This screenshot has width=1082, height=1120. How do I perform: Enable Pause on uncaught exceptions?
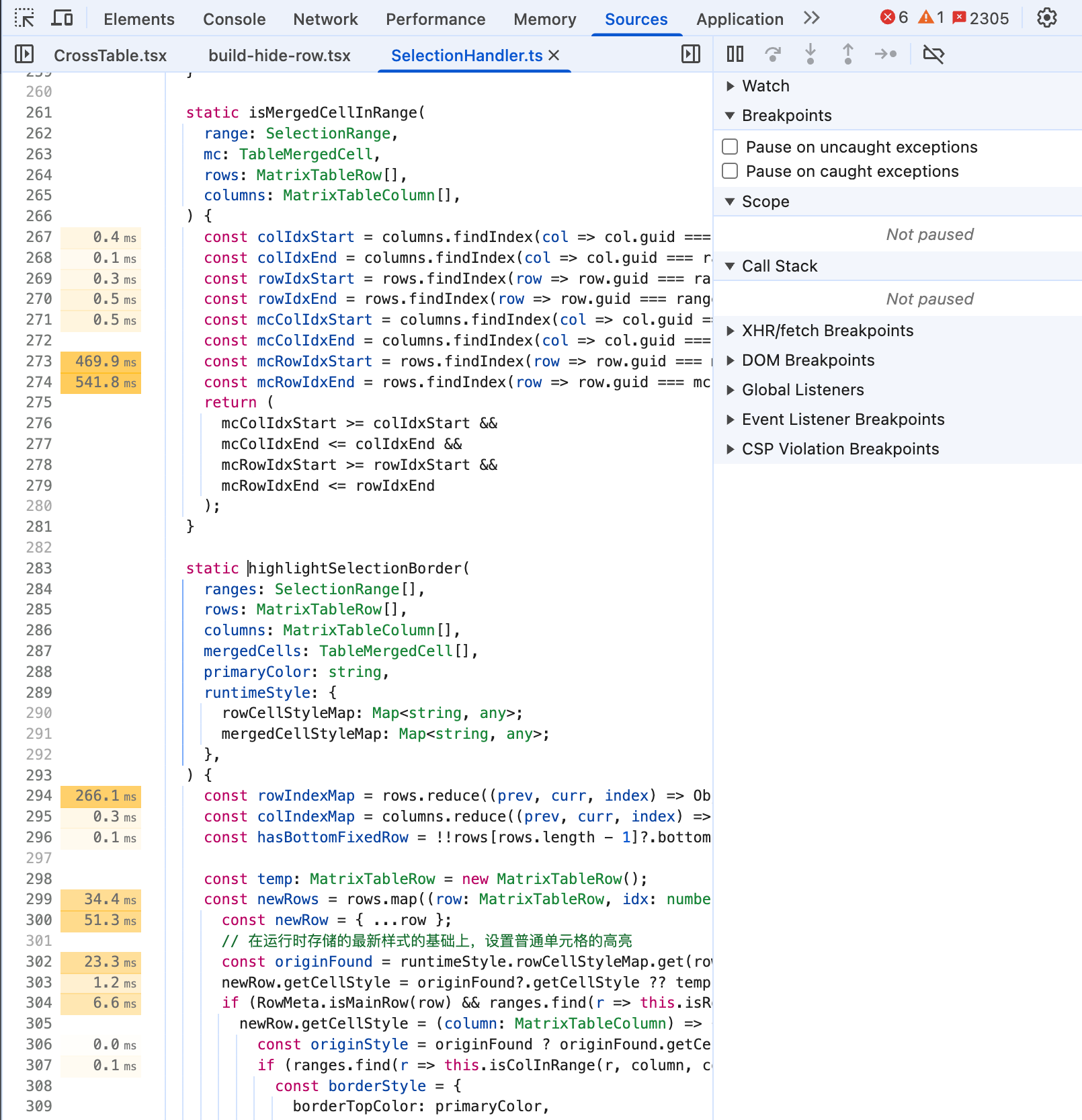point(730,147)
